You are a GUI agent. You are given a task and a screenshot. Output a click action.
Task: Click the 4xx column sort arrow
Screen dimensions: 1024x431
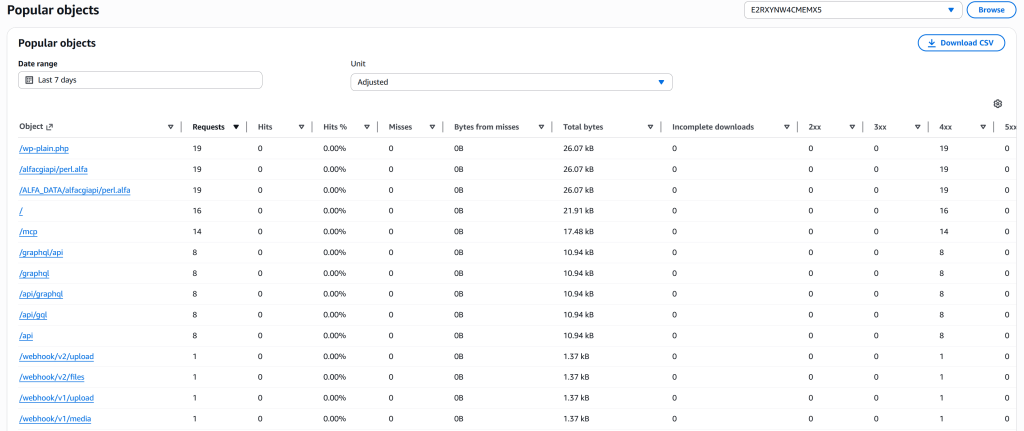coord(984,127)
